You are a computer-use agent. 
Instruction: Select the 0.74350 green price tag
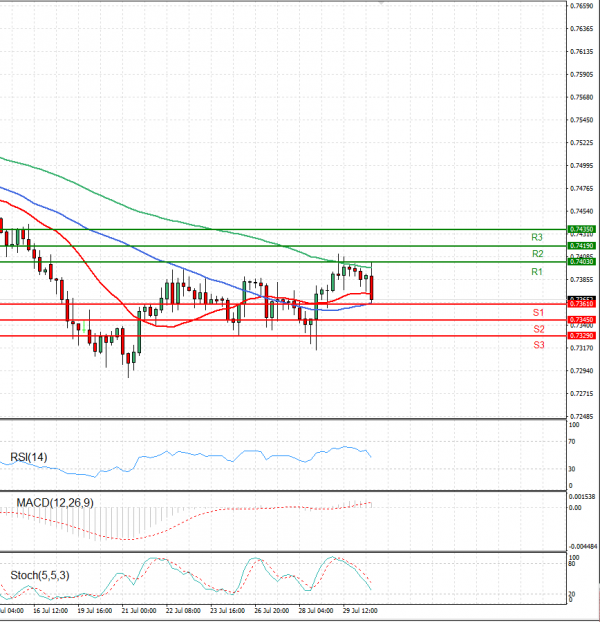582,229
